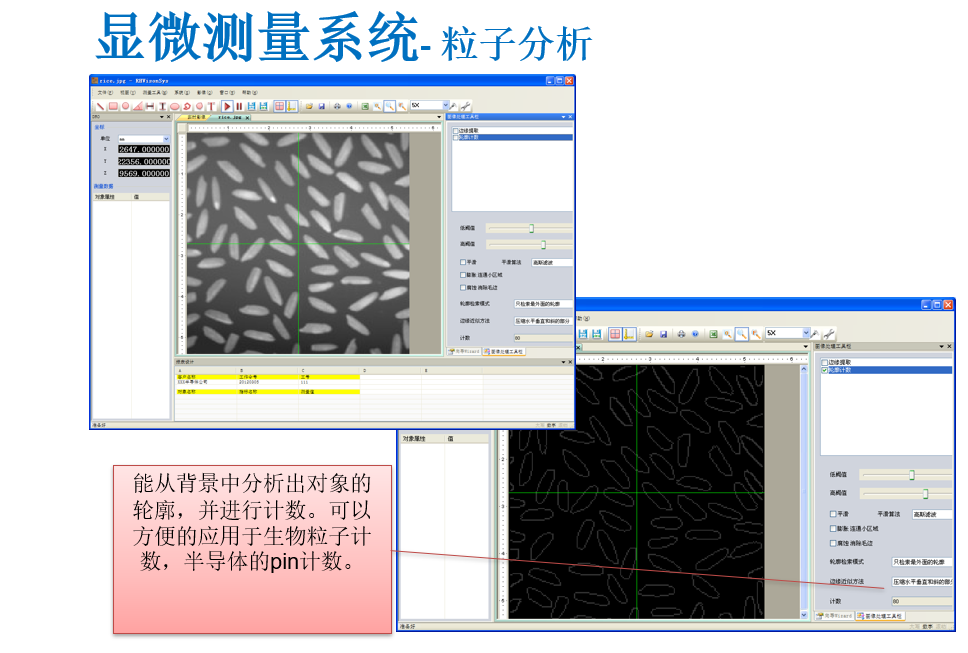The width and height of the screenshot is (968, 653).
Task: Select the text T tool in rice.jpg window
Action: point(211,106)
